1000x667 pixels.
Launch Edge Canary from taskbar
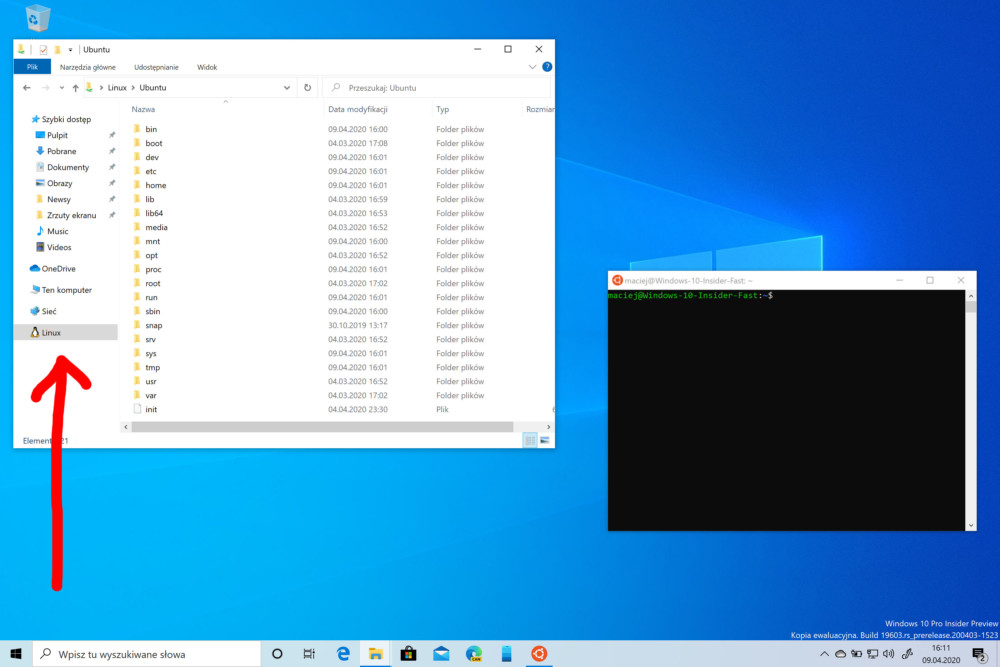474,654
